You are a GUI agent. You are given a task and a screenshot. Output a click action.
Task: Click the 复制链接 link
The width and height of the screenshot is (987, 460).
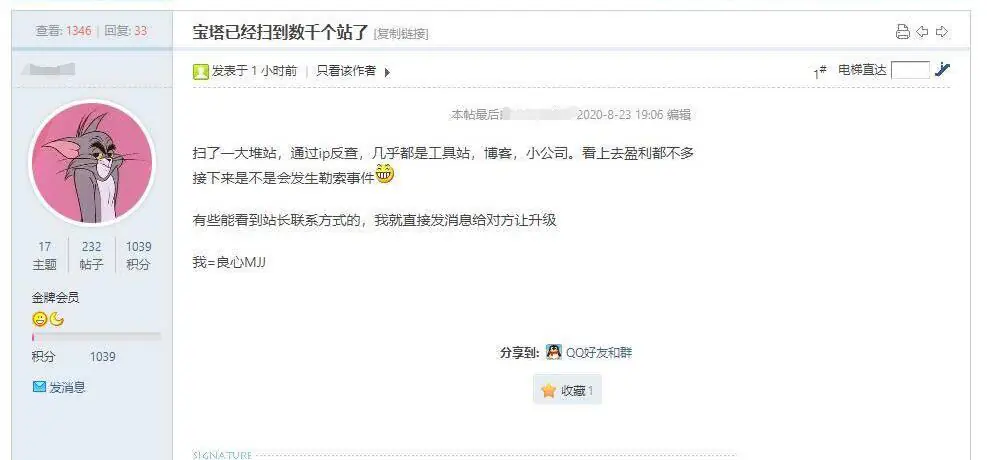point(401,34)
